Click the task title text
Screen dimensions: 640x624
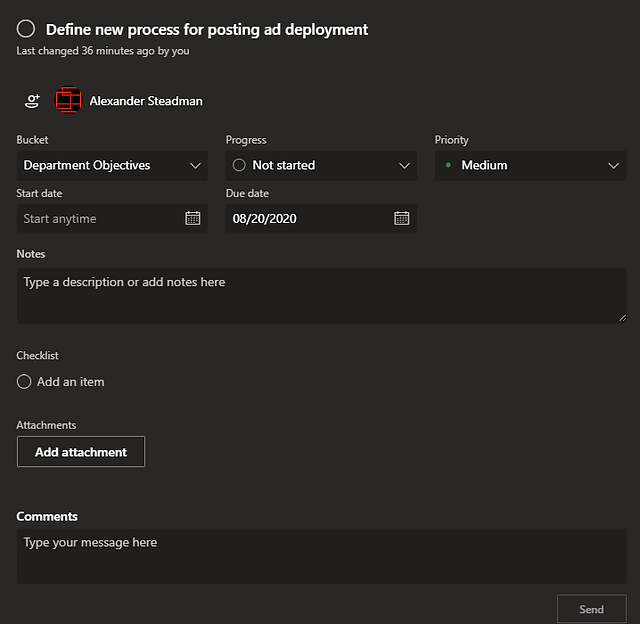(x=207, y=30)
